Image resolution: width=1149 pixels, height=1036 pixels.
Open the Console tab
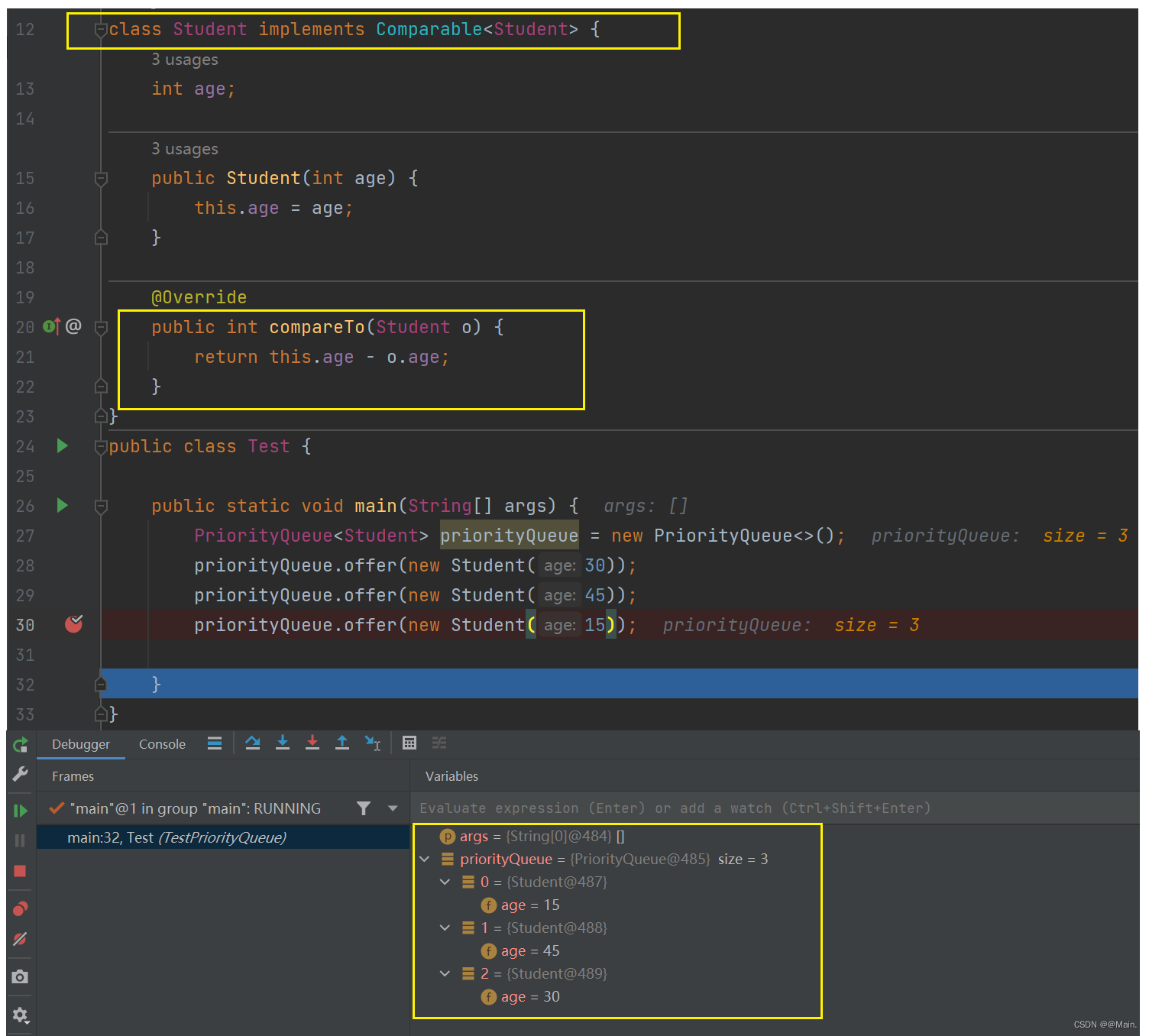(162, 744)
